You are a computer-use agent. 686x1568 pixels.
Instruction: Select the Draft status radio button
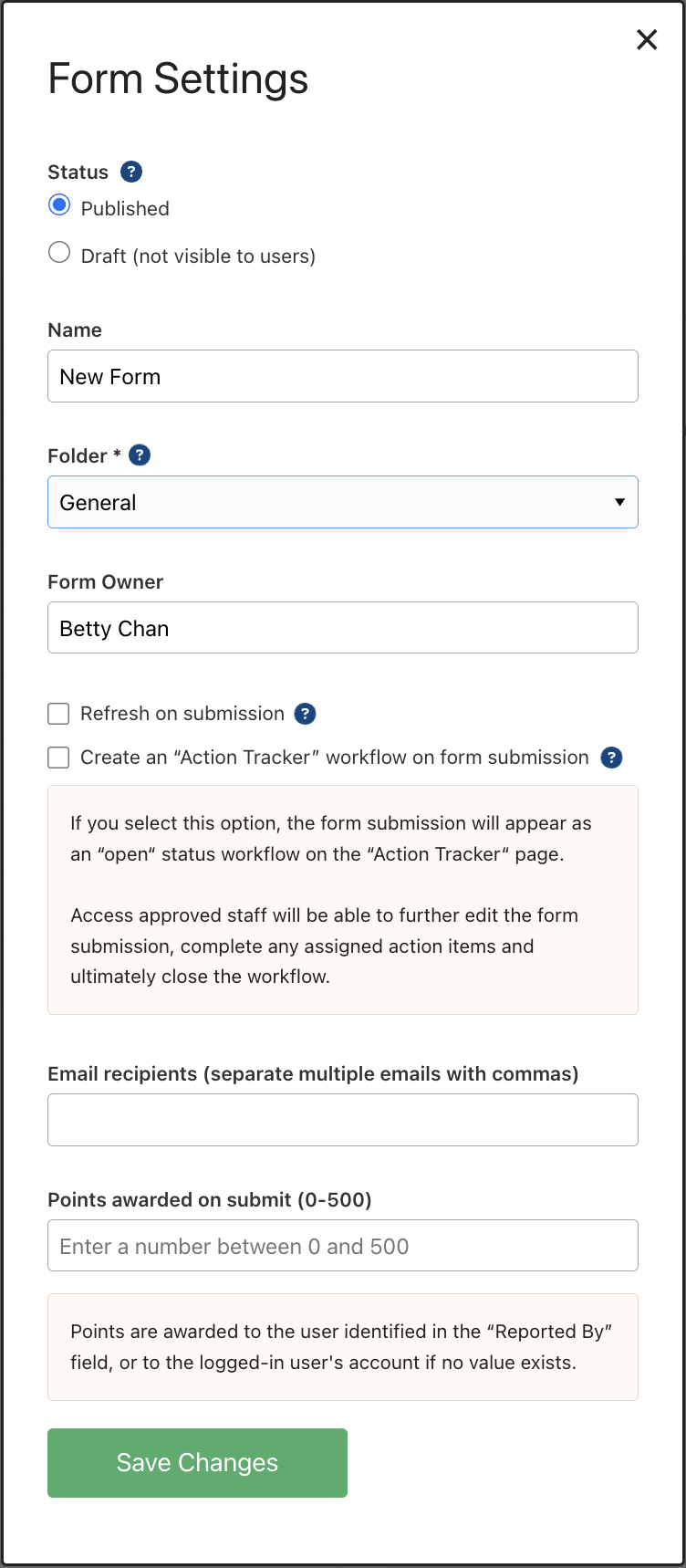pos(59,253)
